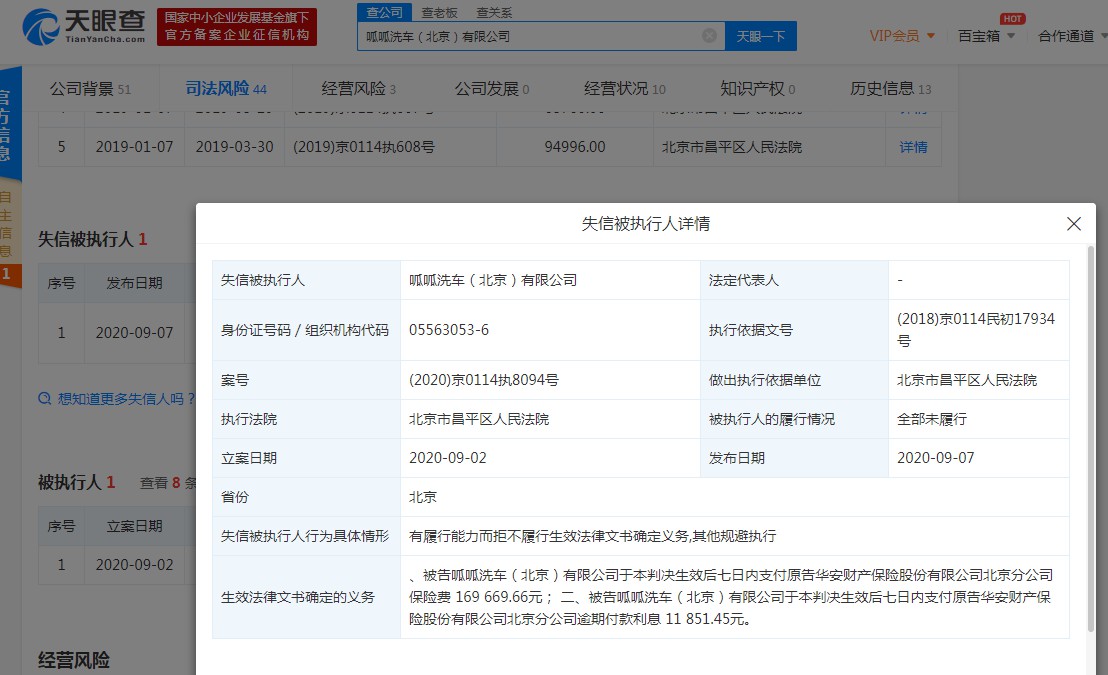Click the 想知道更多失信人吗 link

point(126,399)
